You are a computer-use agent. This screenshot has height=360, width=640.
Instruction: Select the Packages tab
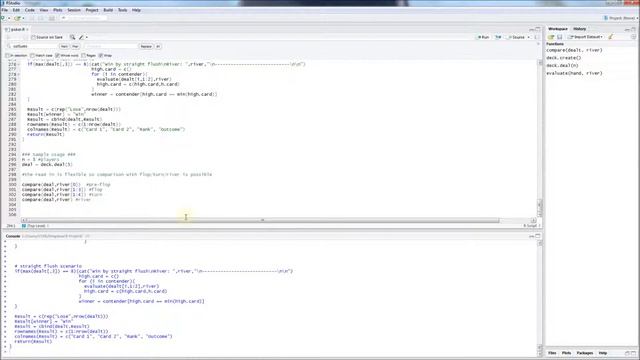(584, 353)
